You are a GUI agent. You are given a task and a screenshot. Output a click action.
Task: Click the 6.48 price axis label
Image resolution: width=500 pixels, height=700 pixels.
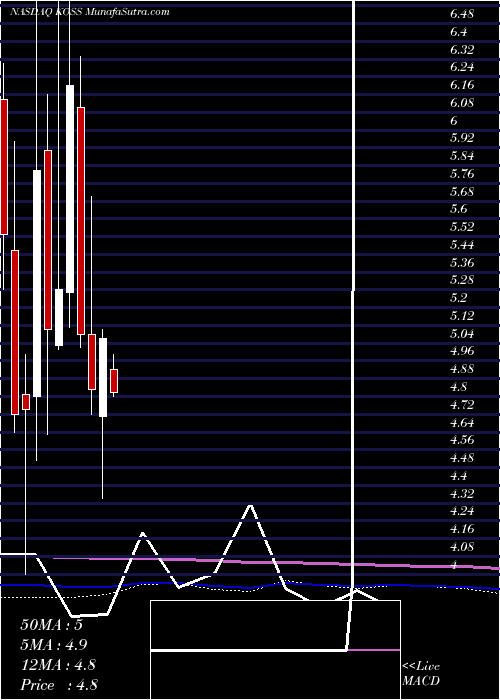462,14
